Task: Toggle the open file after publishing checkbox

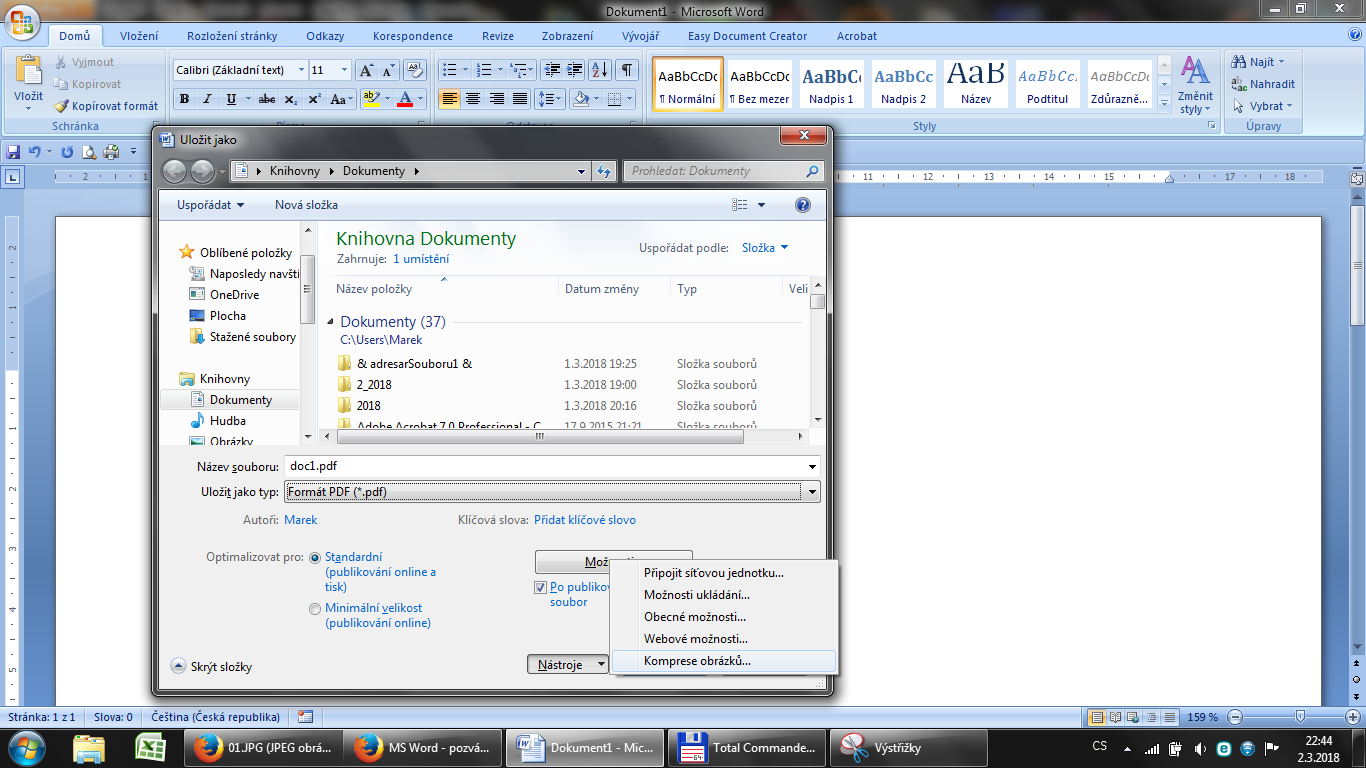Action: click(x=541, y=588)
